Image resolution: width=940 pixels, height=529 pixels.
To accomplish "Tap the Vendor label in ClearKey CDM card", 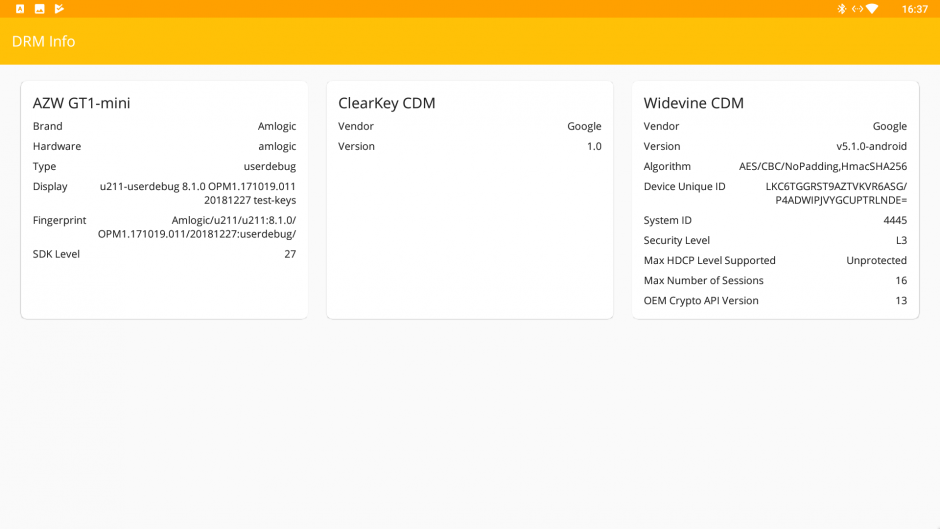I will pos(356,127).
